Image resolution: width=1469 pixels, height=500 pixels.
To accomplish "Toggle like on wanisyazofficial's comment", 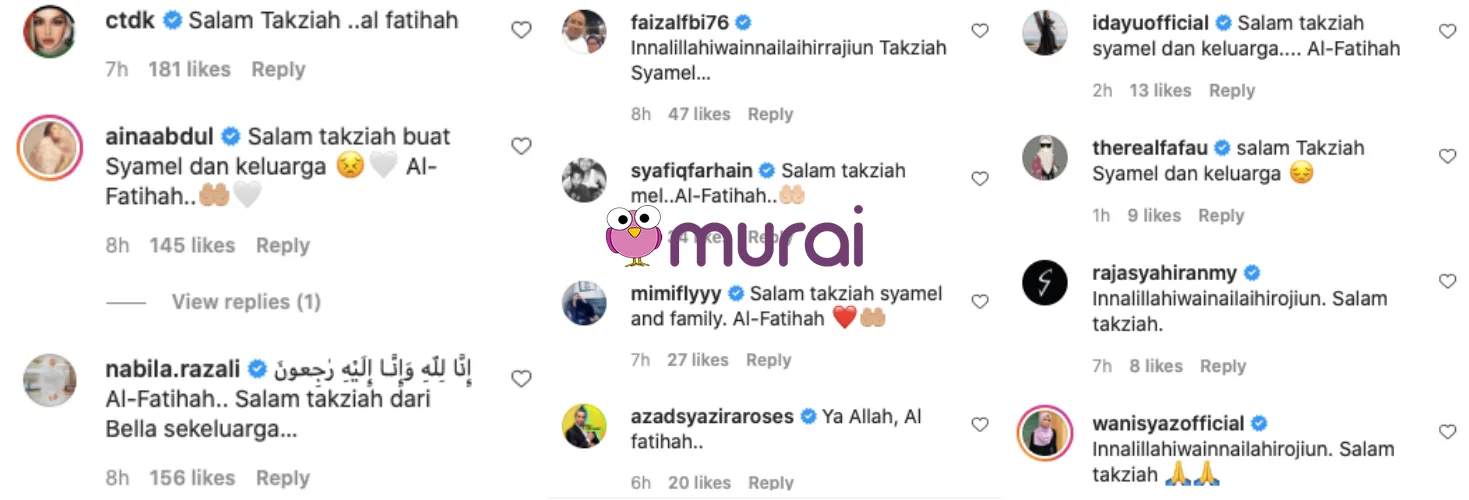I will click(1447, 432).
